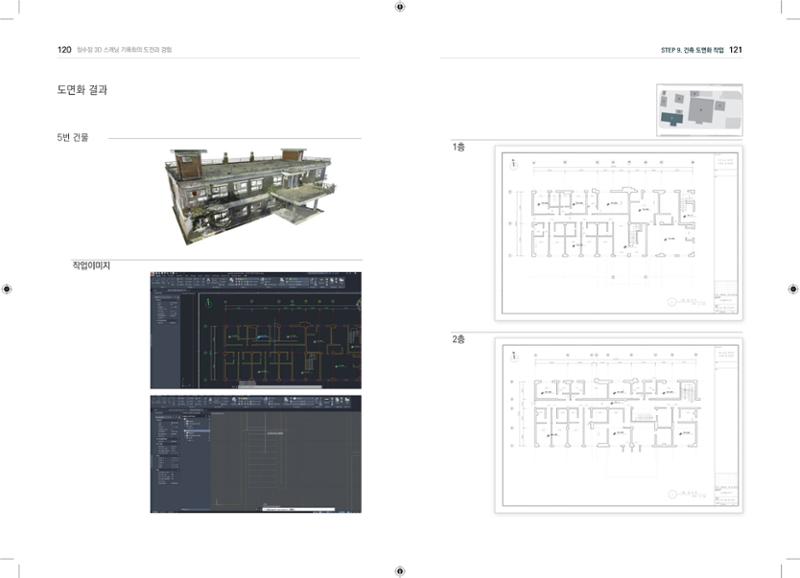Viewport: 800px width, 578px height.
Task: Click the command line input in second CAD screenshot
Action: (x=298, y=509)
